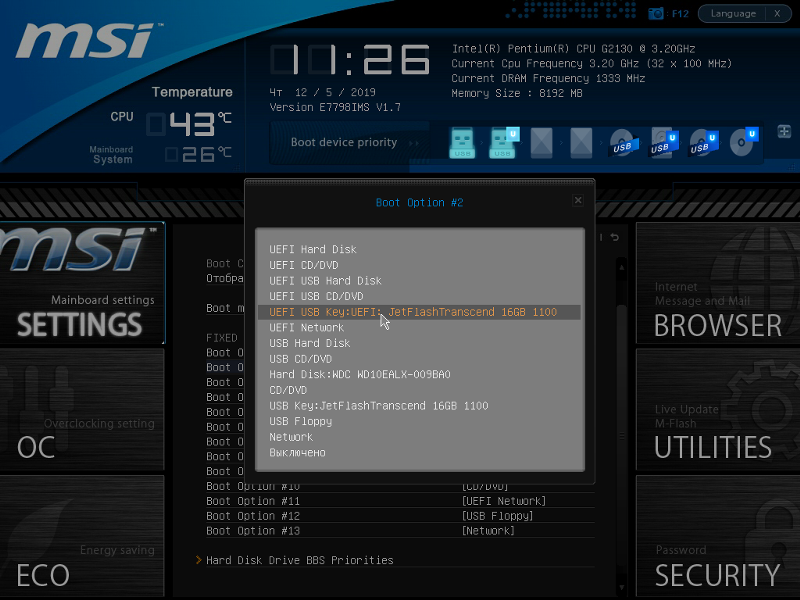The width and height of the screenshot is (800, 600).
Task: Select USB Key JetFlashTranscend 16GB option
Action: 419,406
